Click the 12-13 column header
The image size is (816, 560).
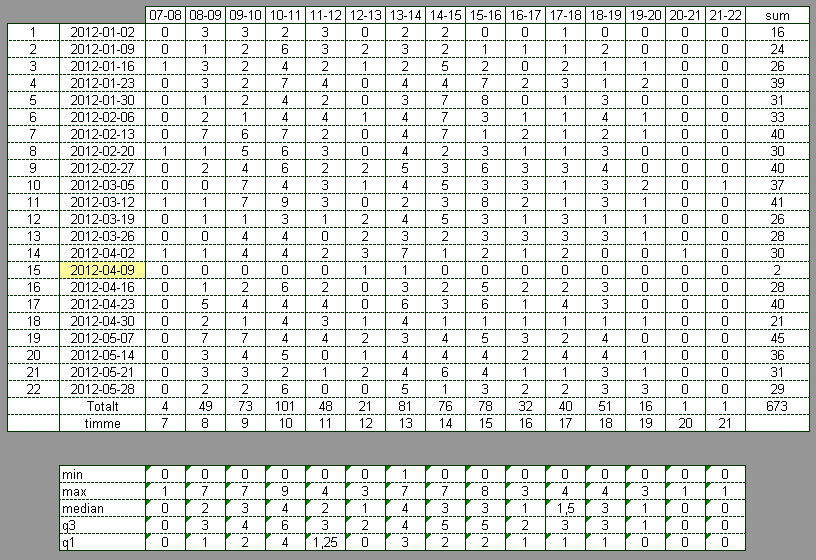[x=366, y=15]
